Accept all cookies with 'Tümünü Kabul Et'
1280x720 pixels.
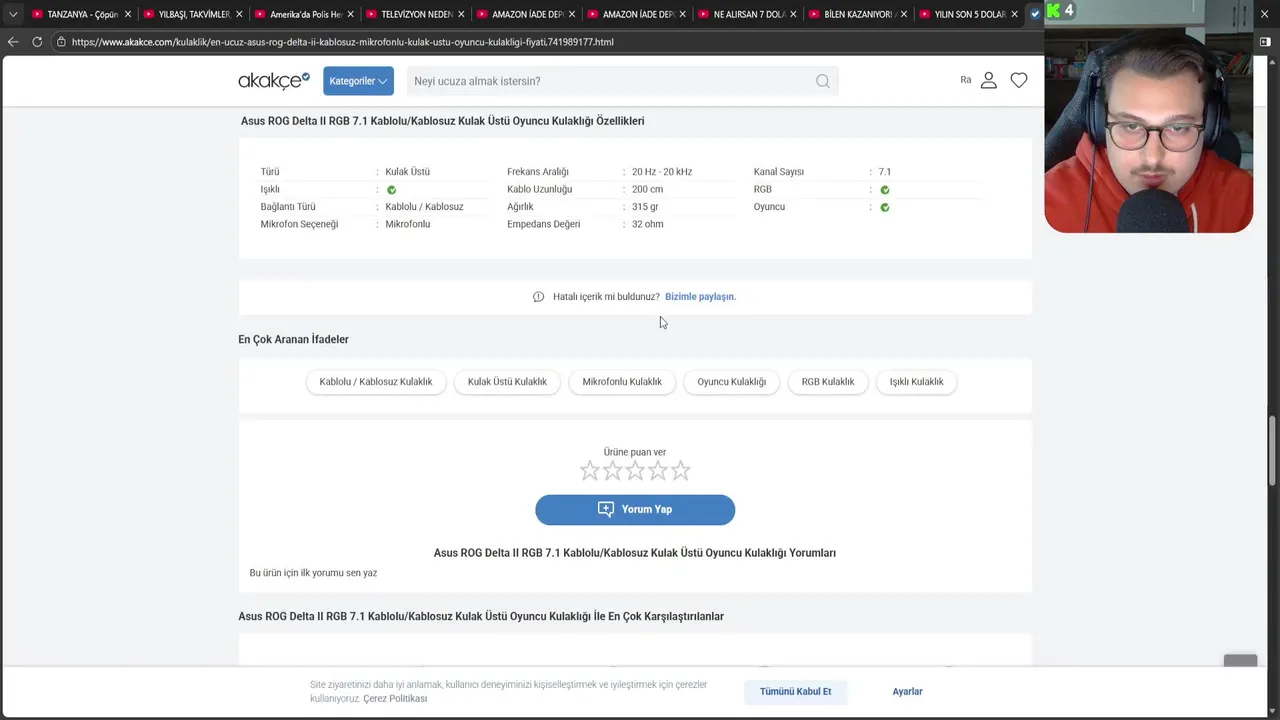click(x=795, y=692)
